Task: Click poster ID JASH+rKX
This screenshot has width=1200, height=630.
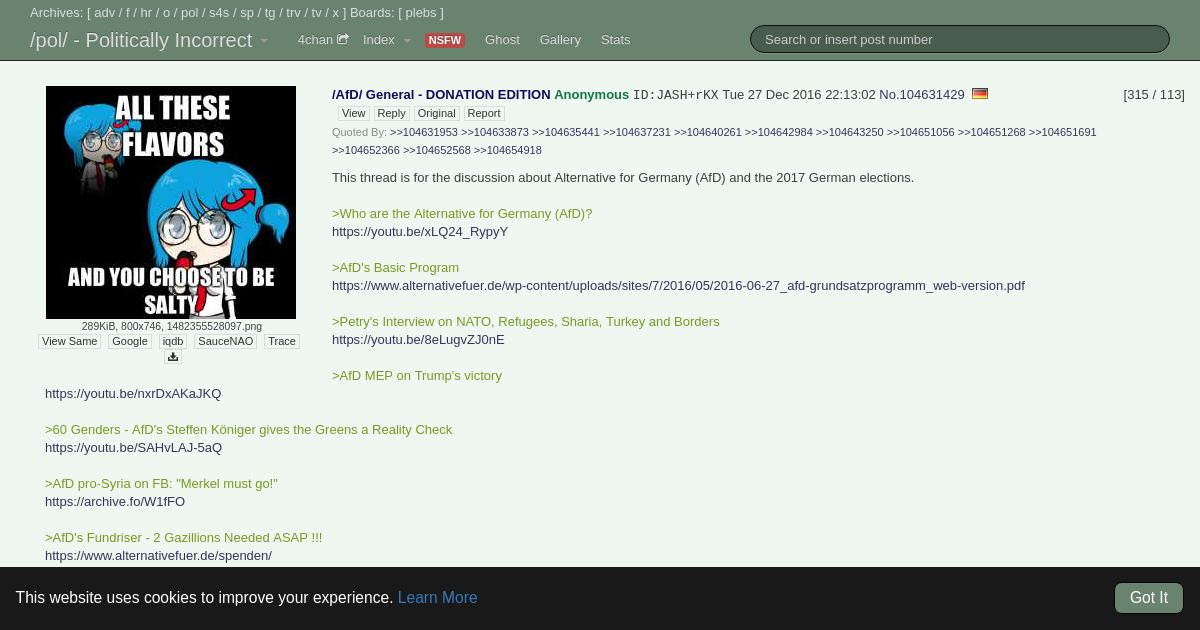Action: tap(675, 95)
